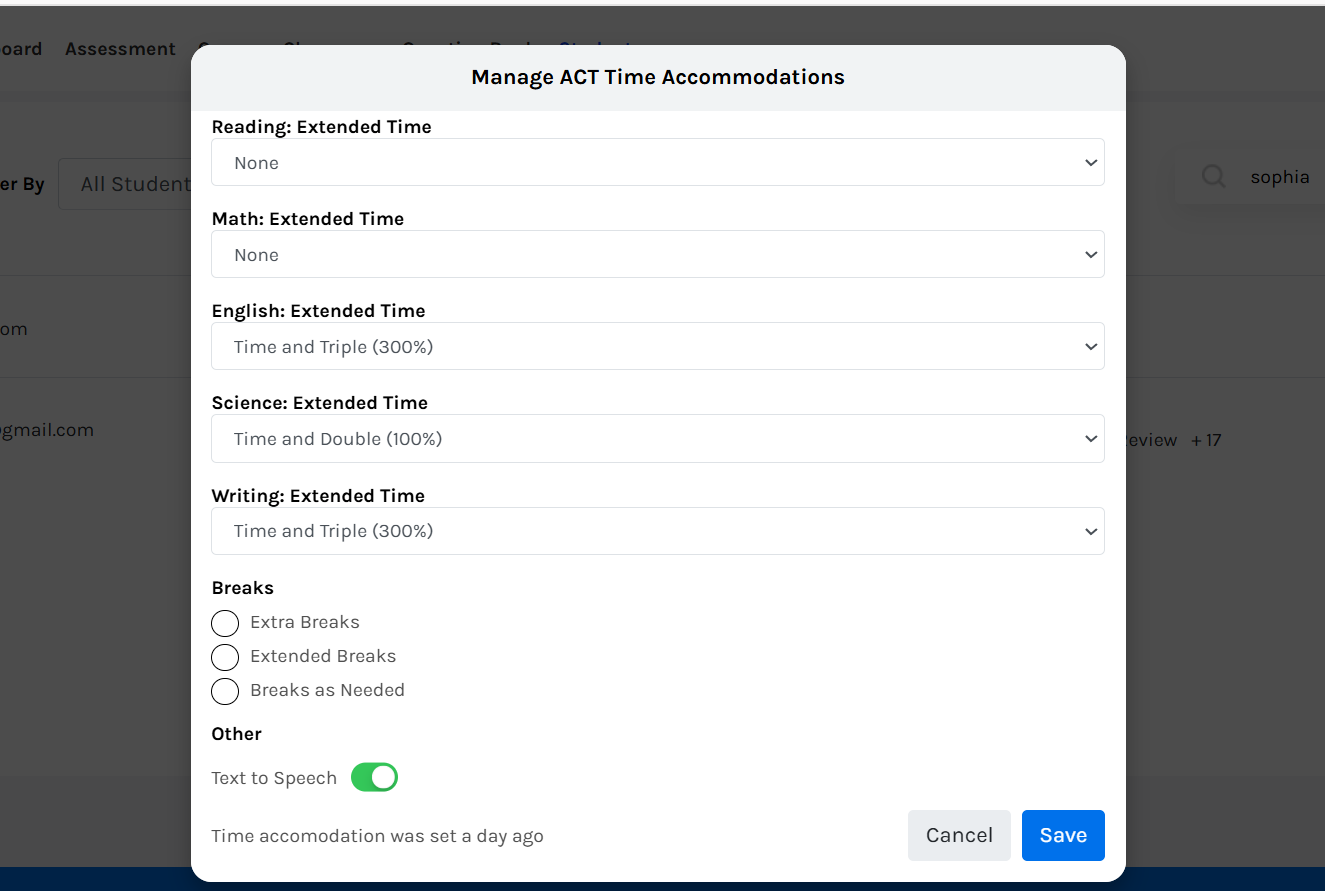Screen dimensions: 1325x891
Task: Select Breaks as Needed radio button
Action: tap(225, 691)
